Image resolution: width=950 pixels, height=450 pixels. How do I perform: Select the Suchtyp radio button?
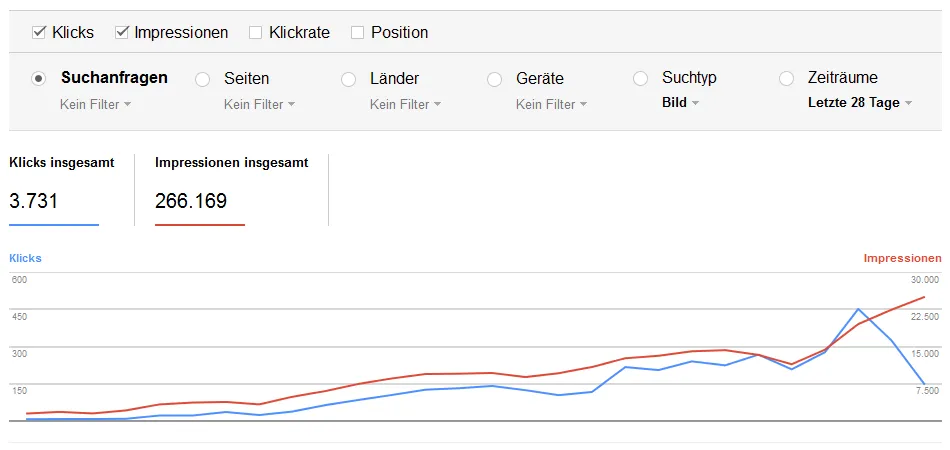tap(640, 79)
